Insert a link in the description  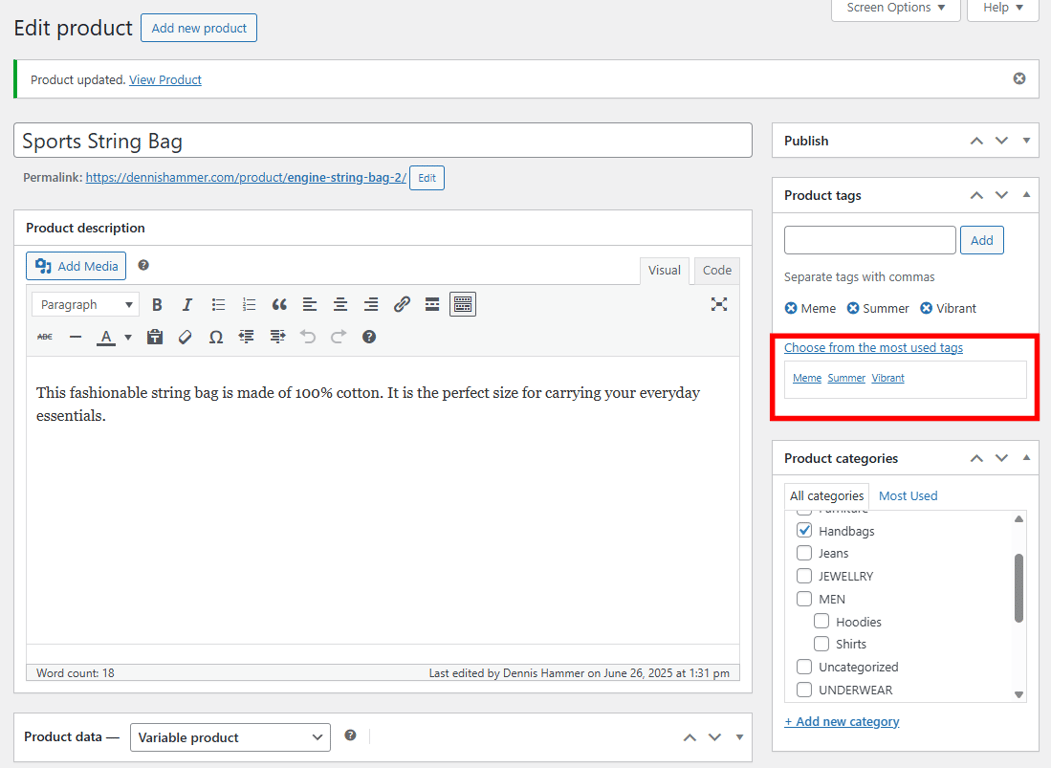[402, 304]
